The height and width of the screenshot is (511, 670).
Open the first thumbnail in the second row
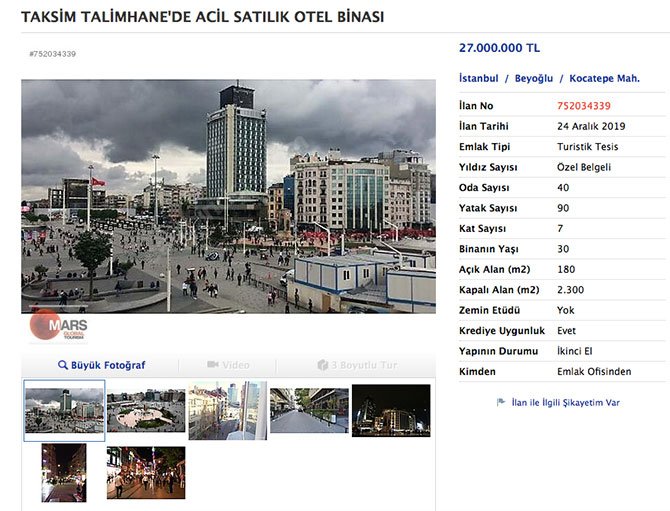click(64, 472)
